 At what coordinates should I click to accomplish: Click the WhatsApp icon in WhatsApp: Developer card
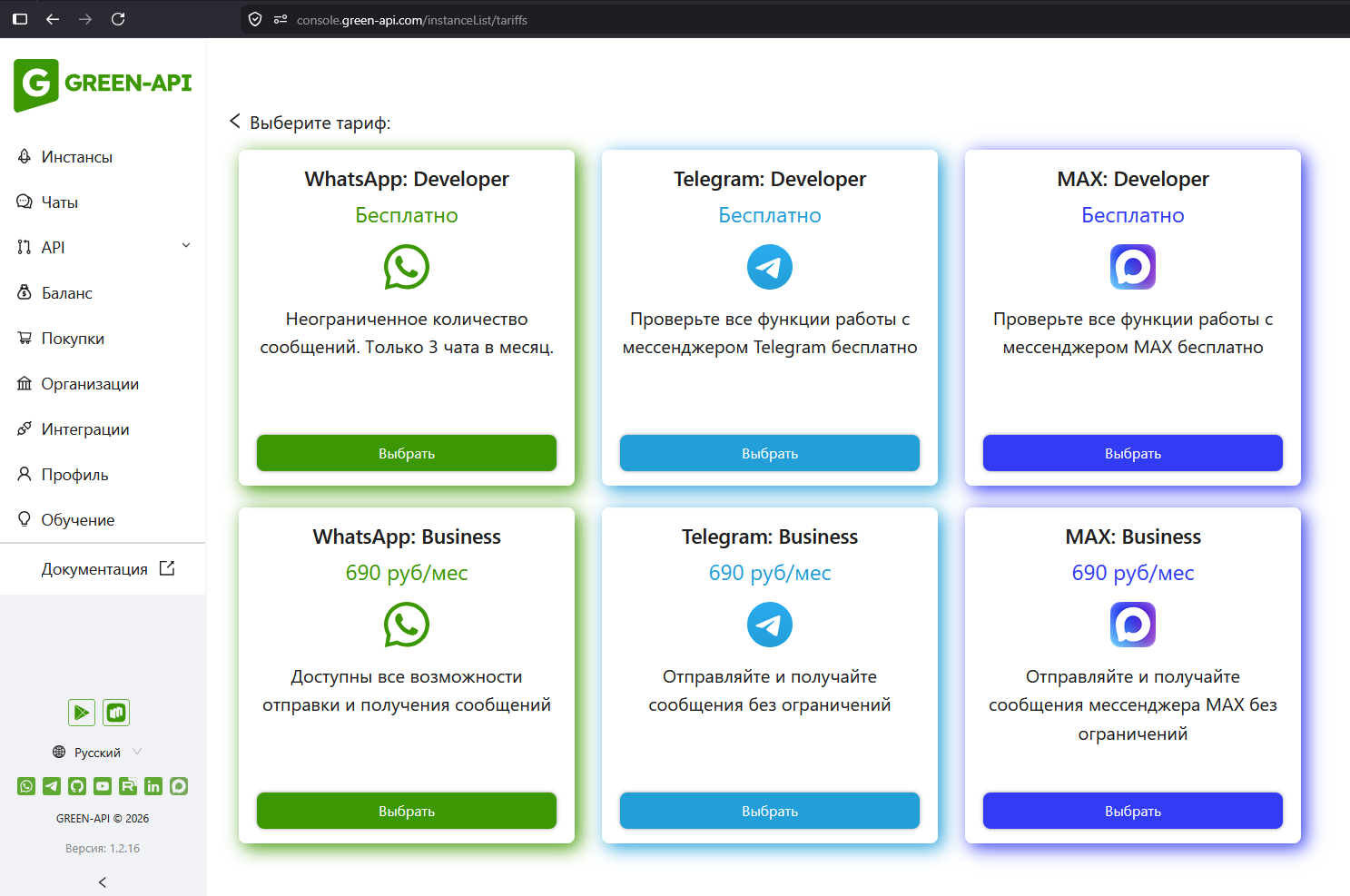407,267
